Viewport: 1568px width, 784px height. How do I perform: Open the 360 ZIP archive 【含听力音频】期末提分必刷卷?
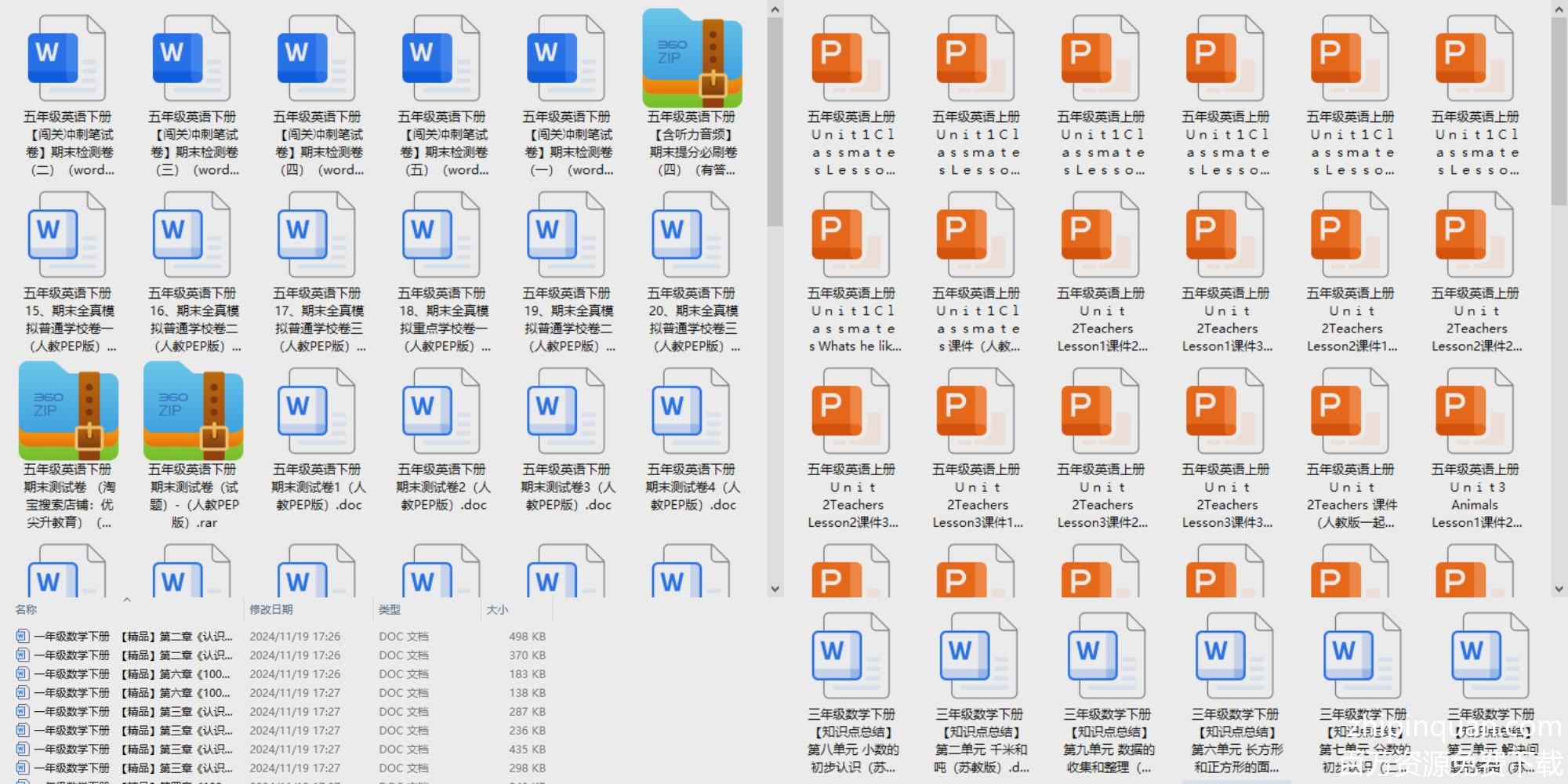[x=691, y=59]
